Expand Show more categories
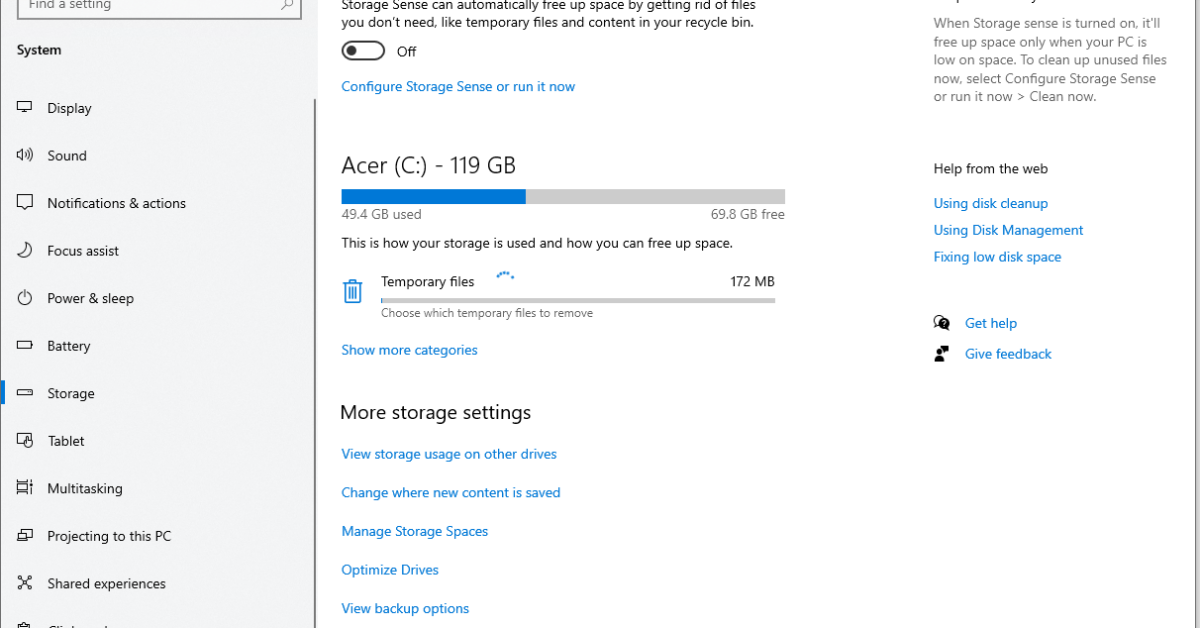This screenshot has height=628, width=1200. point(409,350)
